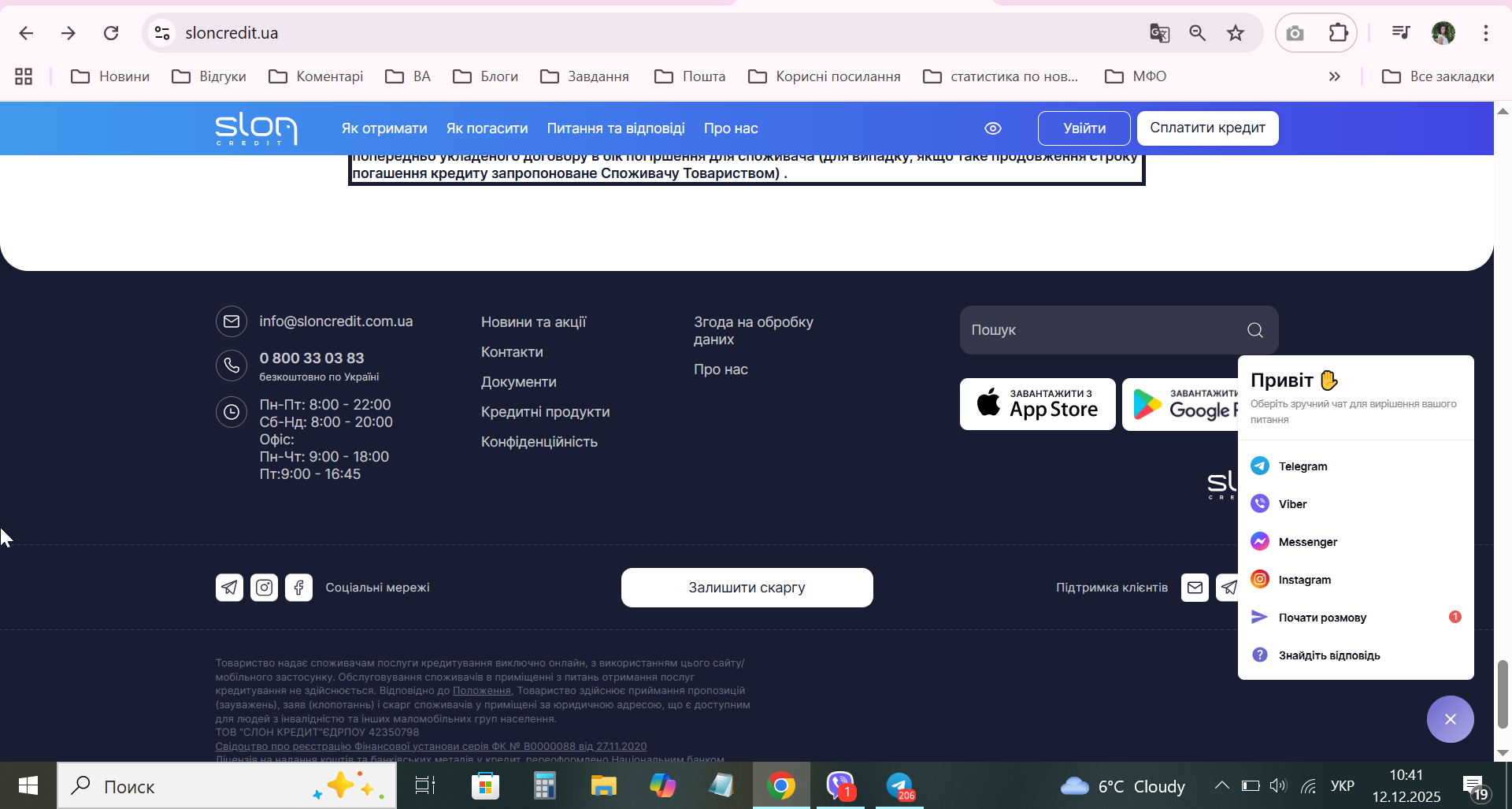Viewport: 1512px width, 809px height.
Task: Click the email icon beside Підтримка клієнтів
Action: tap(1195, 588)
